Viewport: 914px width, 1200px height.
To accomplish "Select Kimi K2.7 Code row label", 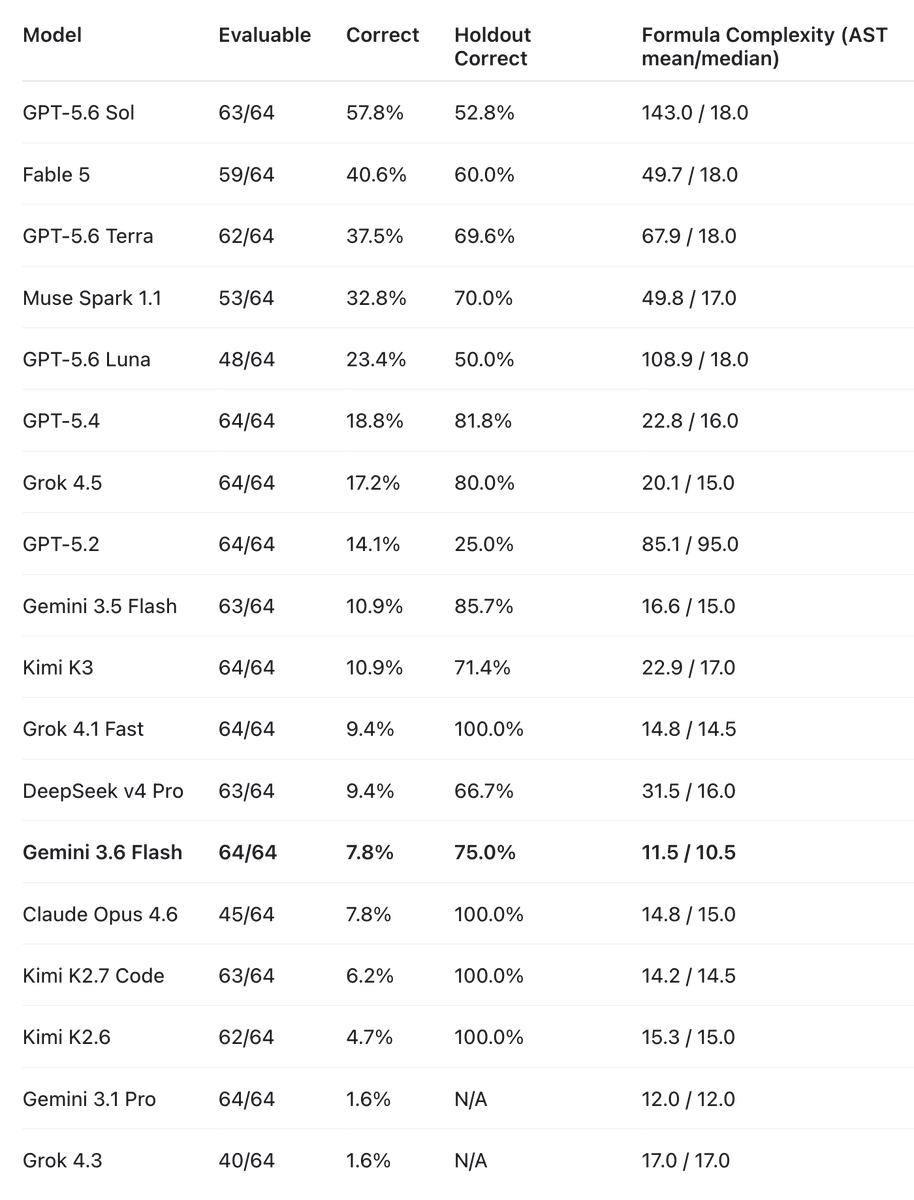I will [94, 976].
